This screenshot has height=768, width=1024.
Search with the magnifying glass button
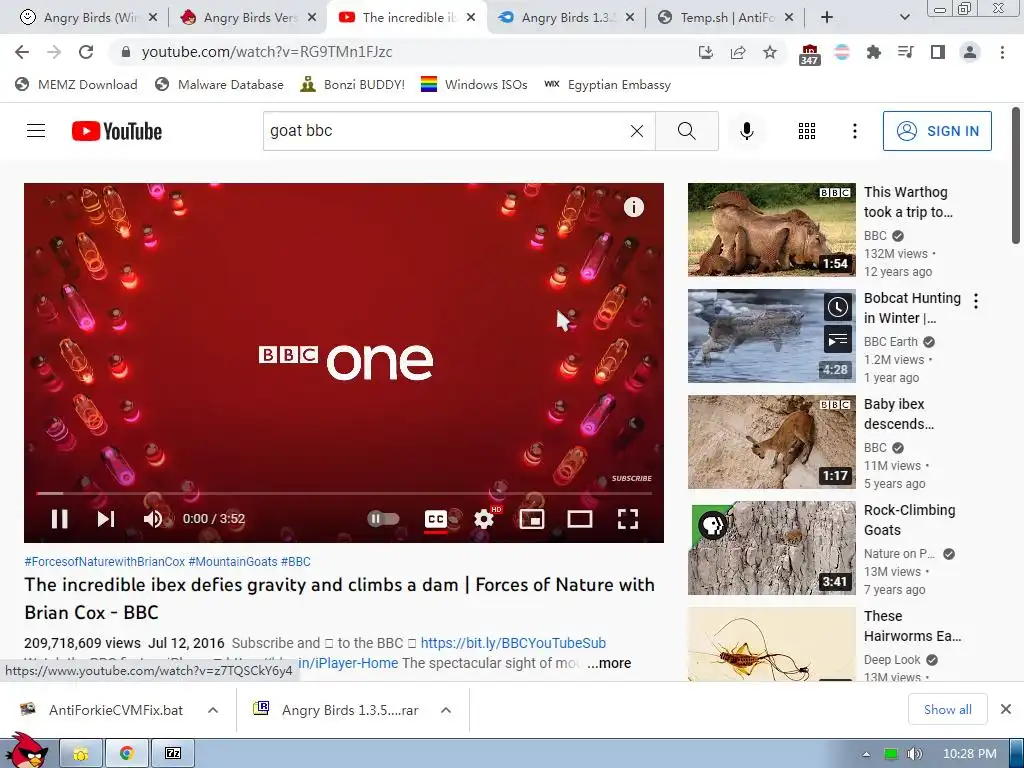tap(686, 131)
